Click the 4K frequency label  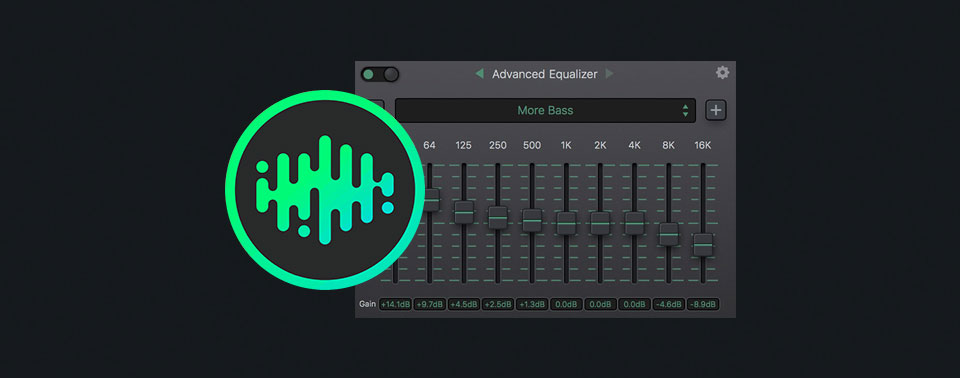[634, 146]
